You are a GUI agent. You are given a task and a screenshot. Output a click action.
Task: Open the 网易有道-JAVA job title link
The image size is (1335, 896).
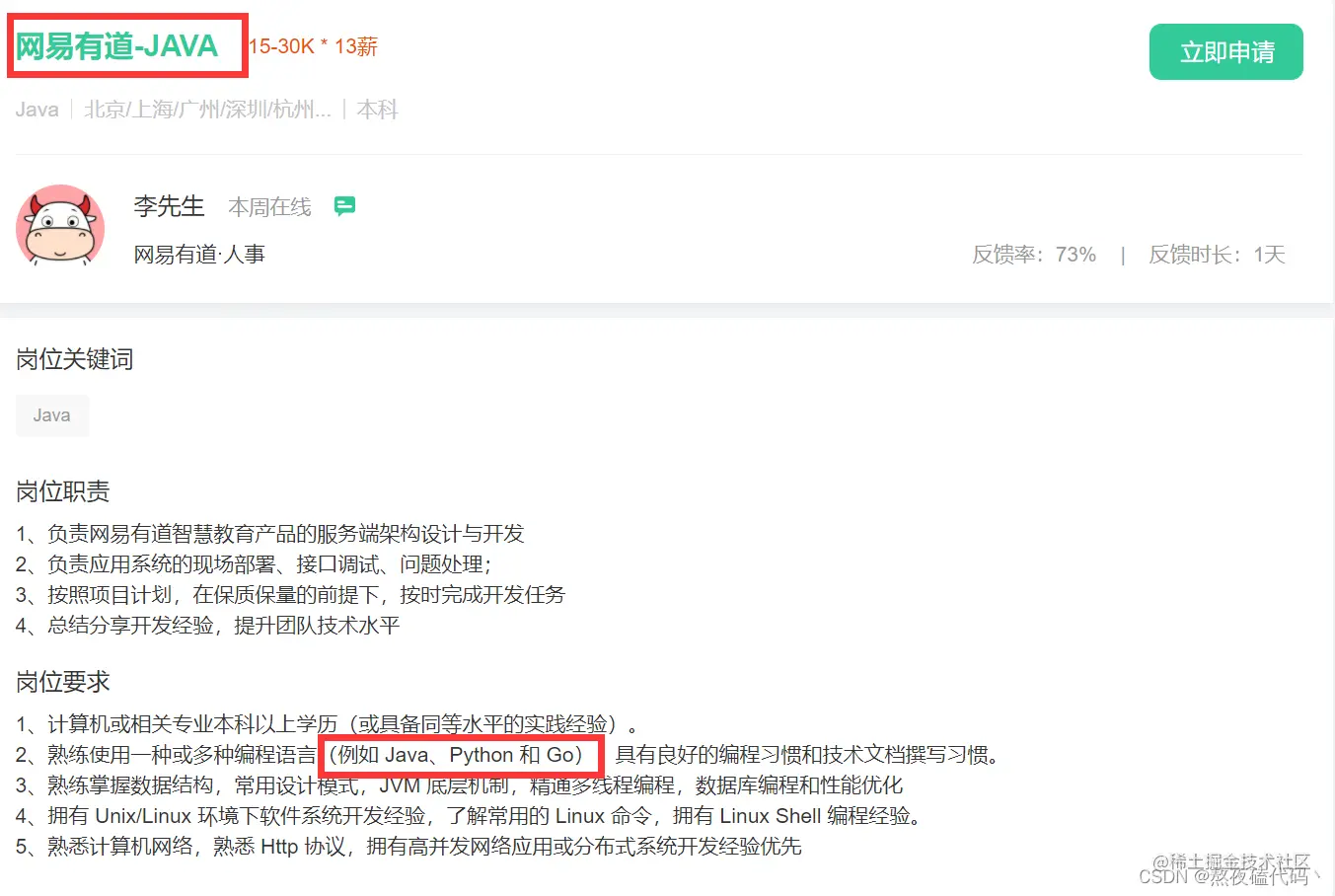pos(117,46)
